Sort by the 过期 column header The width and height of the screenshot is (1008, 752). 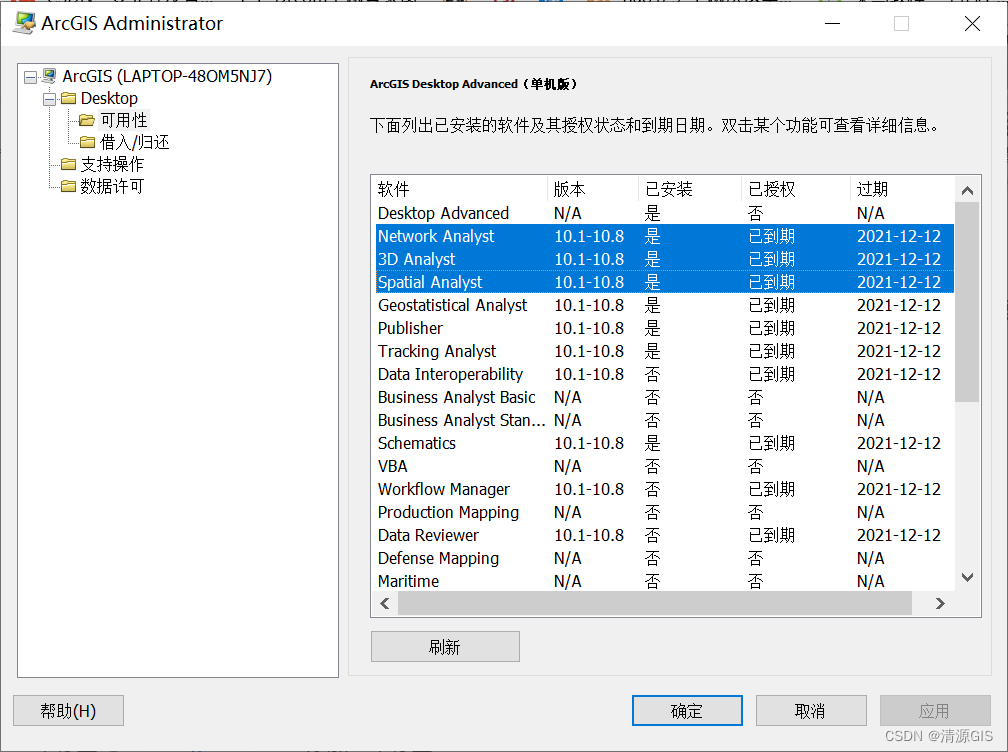coord(902,189)
